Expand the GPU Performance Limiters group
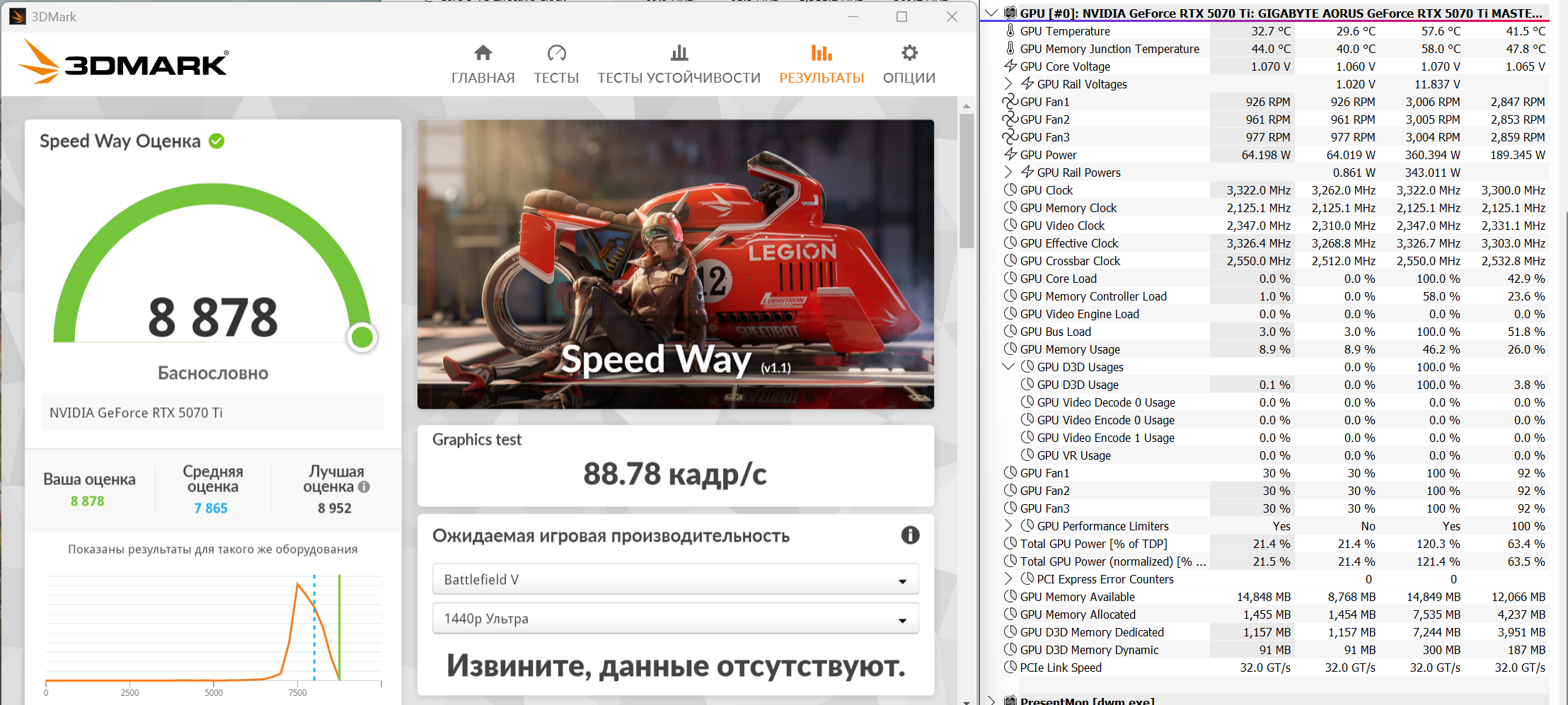The height and width of the screenshot is (705, 1568). point(1009,525)
